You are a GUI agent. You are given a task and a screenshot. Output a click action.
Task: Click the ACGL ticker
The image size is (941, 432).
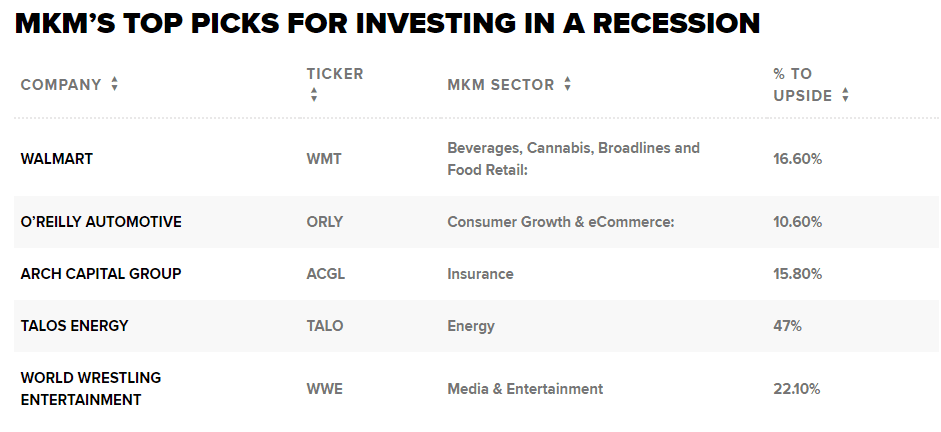click(326, 274)
